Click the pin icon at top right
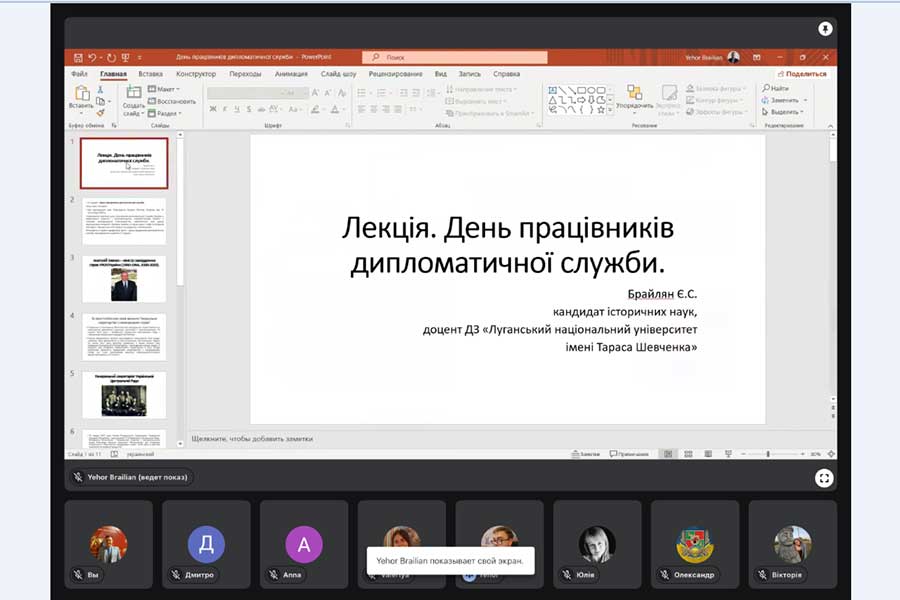The image size is (900, 600). pos(825,29)
